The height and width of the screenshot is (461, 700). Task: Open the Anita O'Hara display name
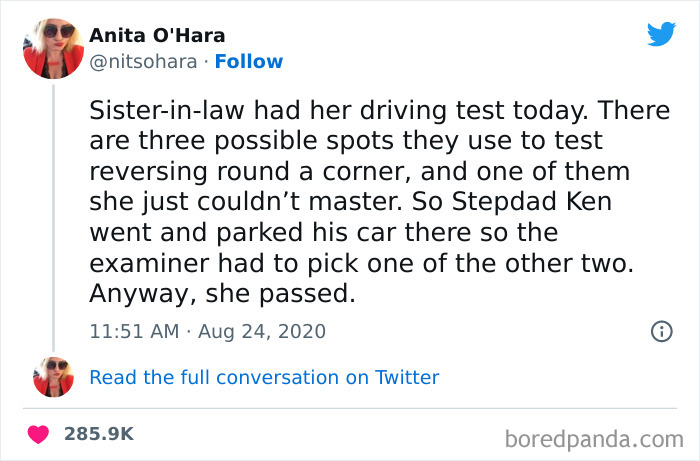tap(157, 35)
